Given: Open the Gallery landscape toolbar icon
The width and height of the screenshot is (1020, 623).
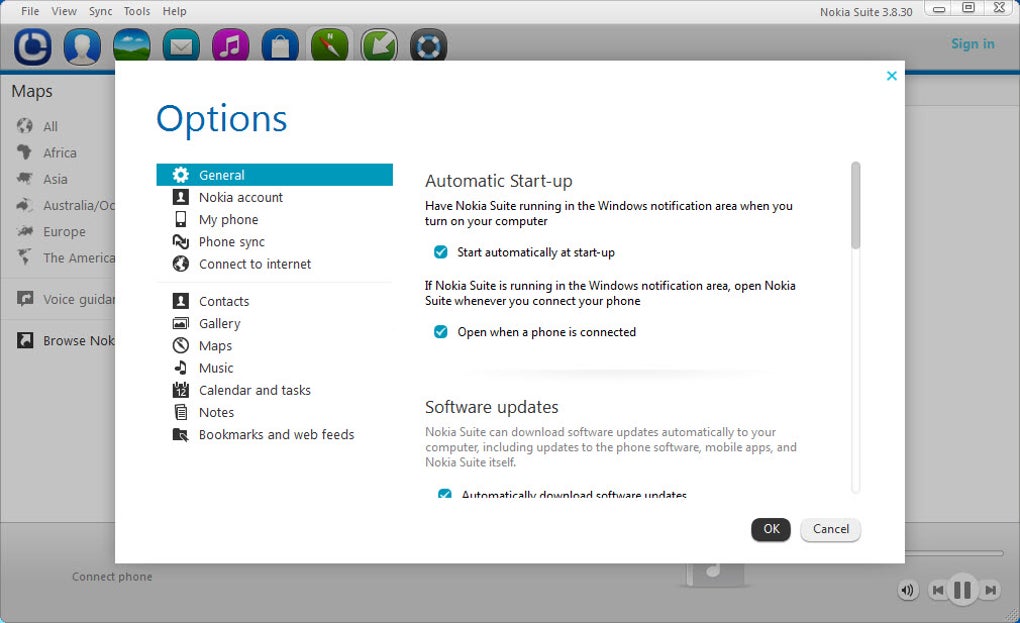Looking at the screenshot, I should click(131, 46).
